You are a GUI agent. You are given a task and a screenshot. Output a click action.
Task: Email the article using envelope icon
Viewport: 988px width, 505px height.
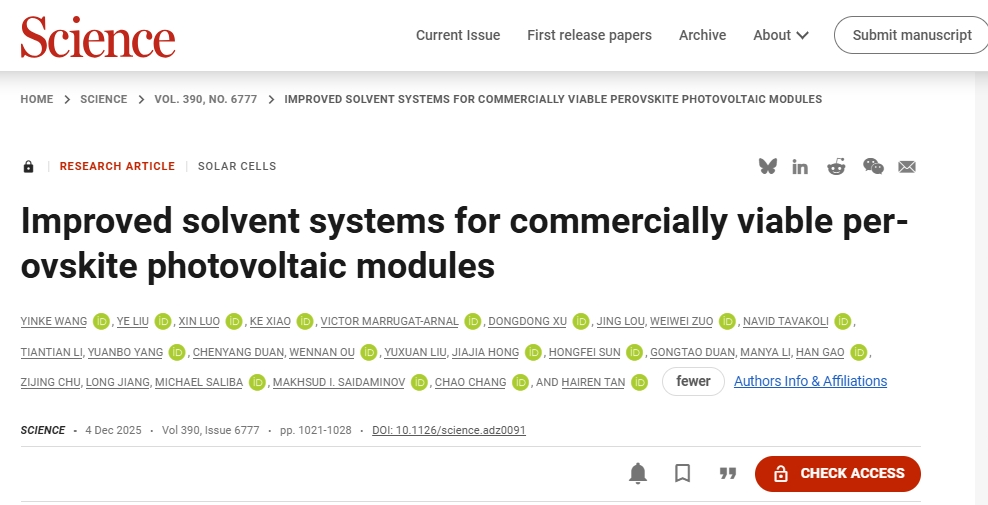pos(907,167)
